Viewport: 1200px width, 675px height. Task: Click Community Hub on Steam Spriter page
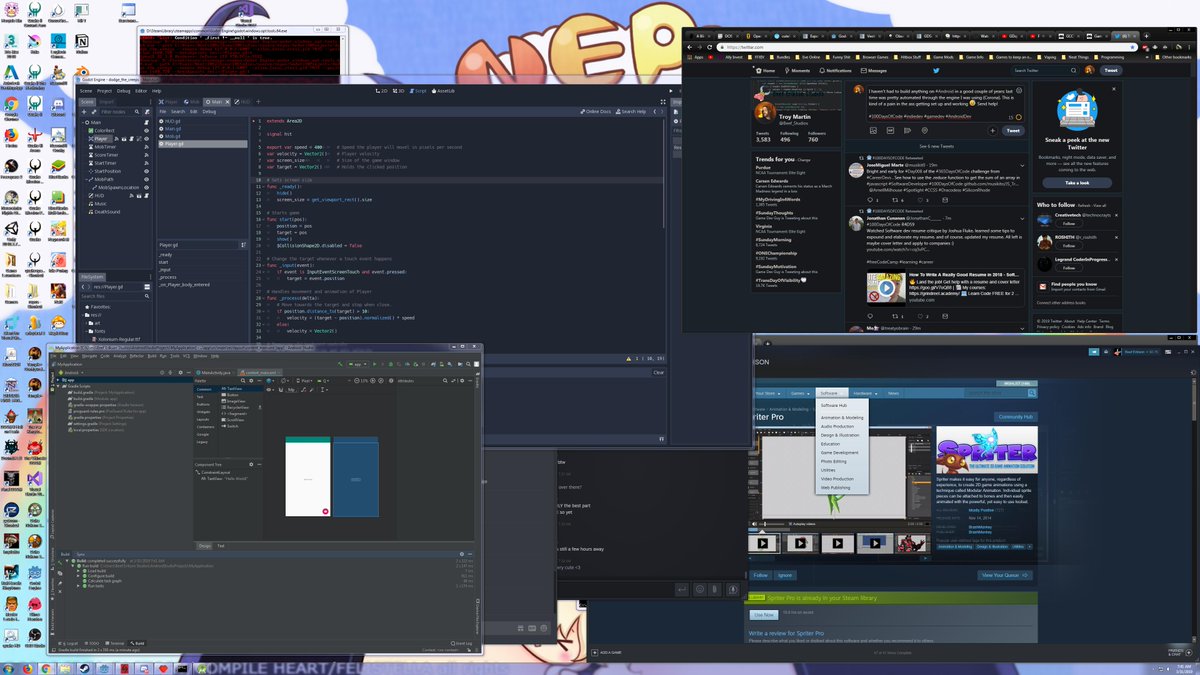(1015, 417)
